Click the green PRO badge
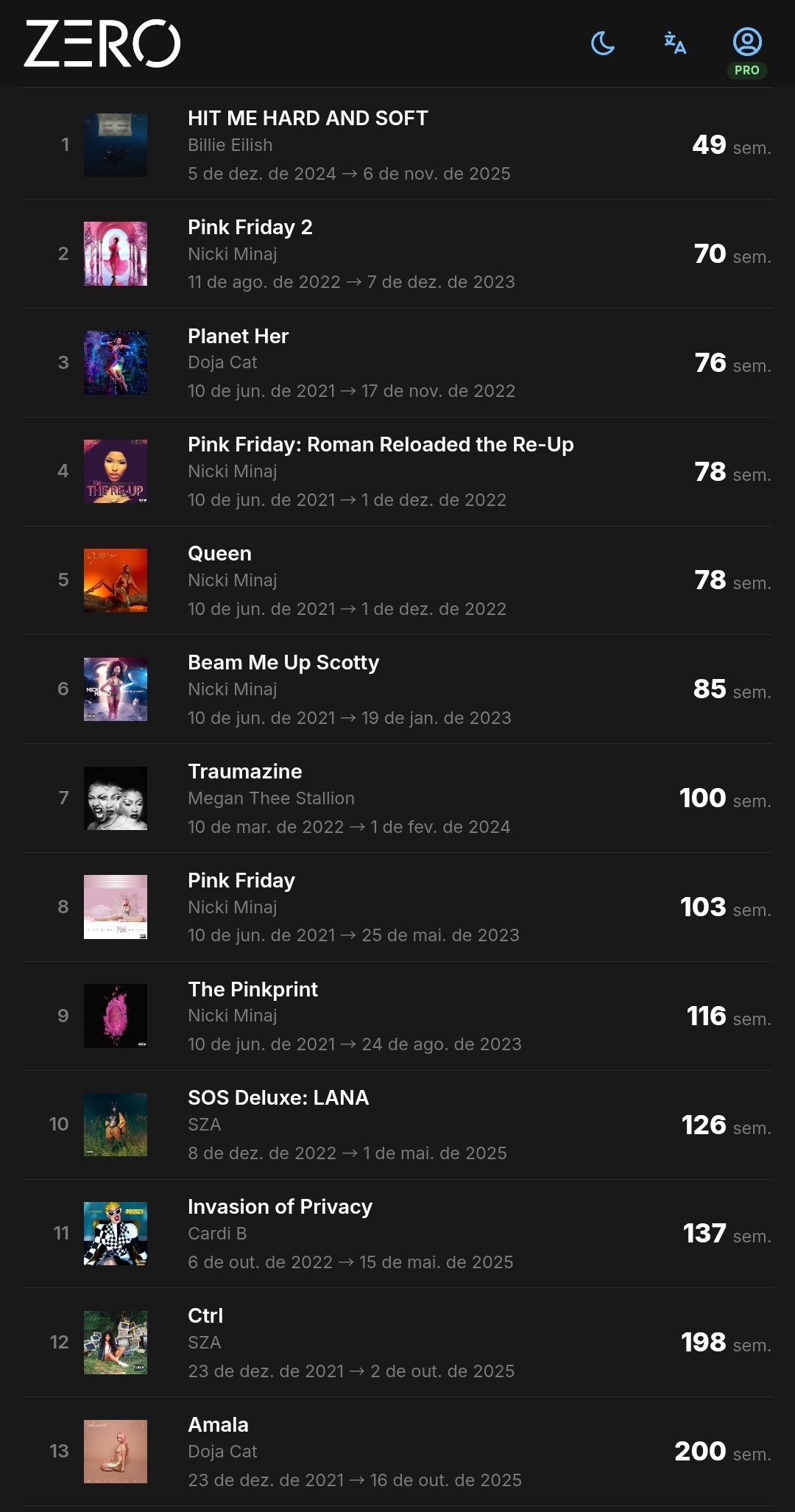Screen dimensions: 795x1512 point(747,70)
